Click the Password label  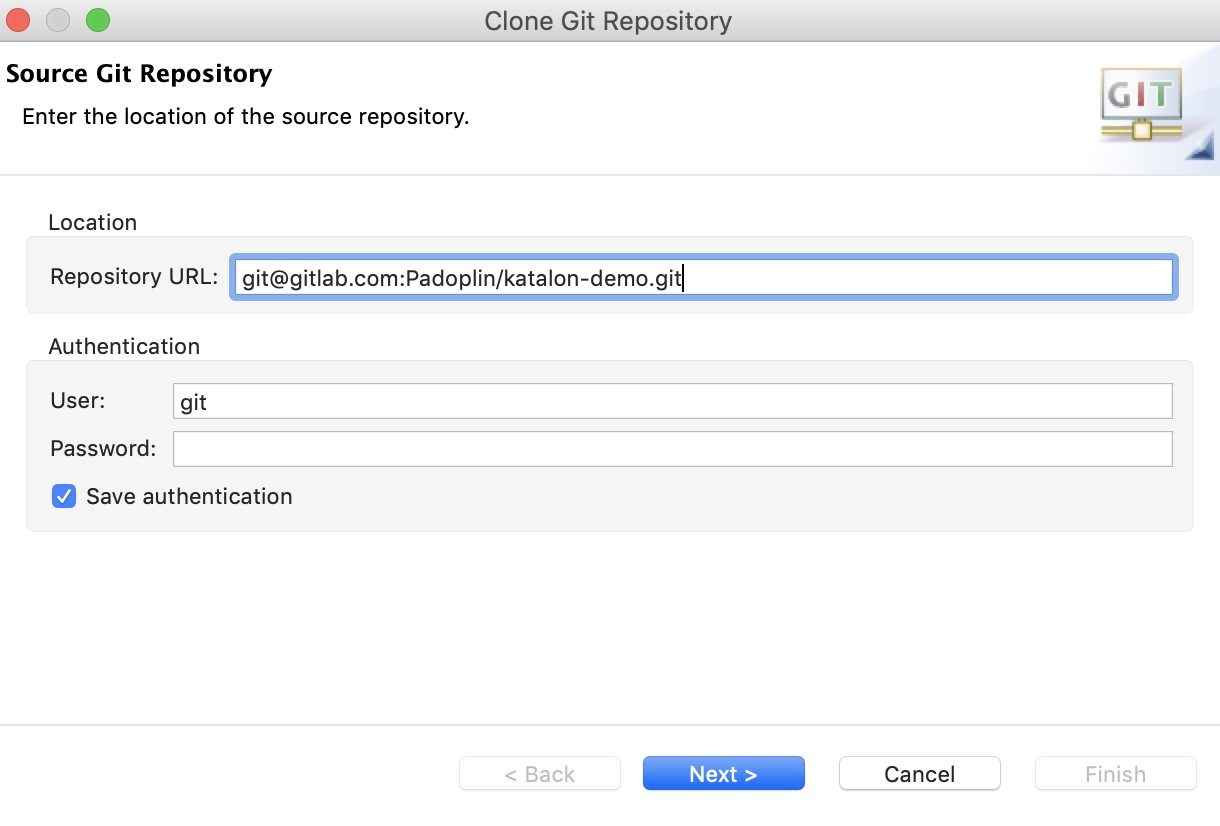coord(102,448)
